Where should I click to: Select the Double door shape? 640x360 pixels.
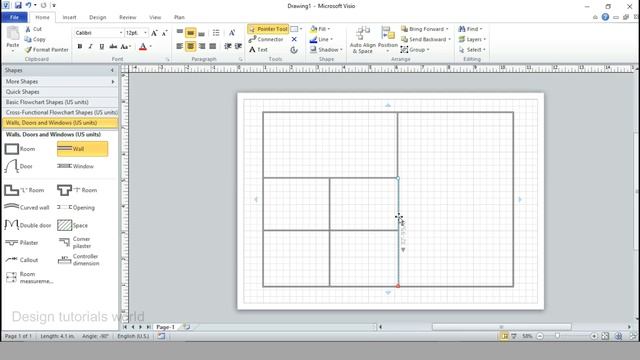pos(28,225)
